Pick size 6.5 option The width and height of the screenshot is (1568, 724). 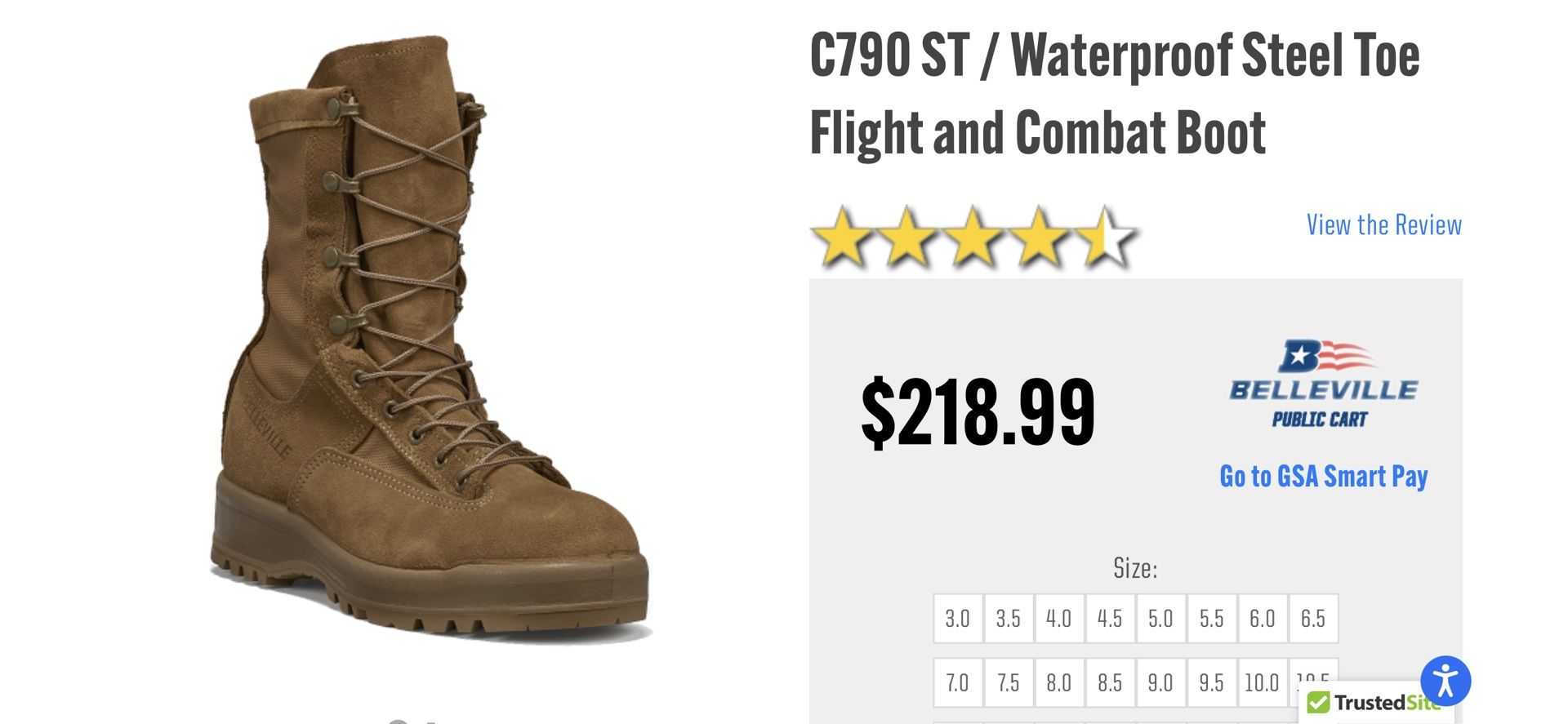pos(1313,619)
